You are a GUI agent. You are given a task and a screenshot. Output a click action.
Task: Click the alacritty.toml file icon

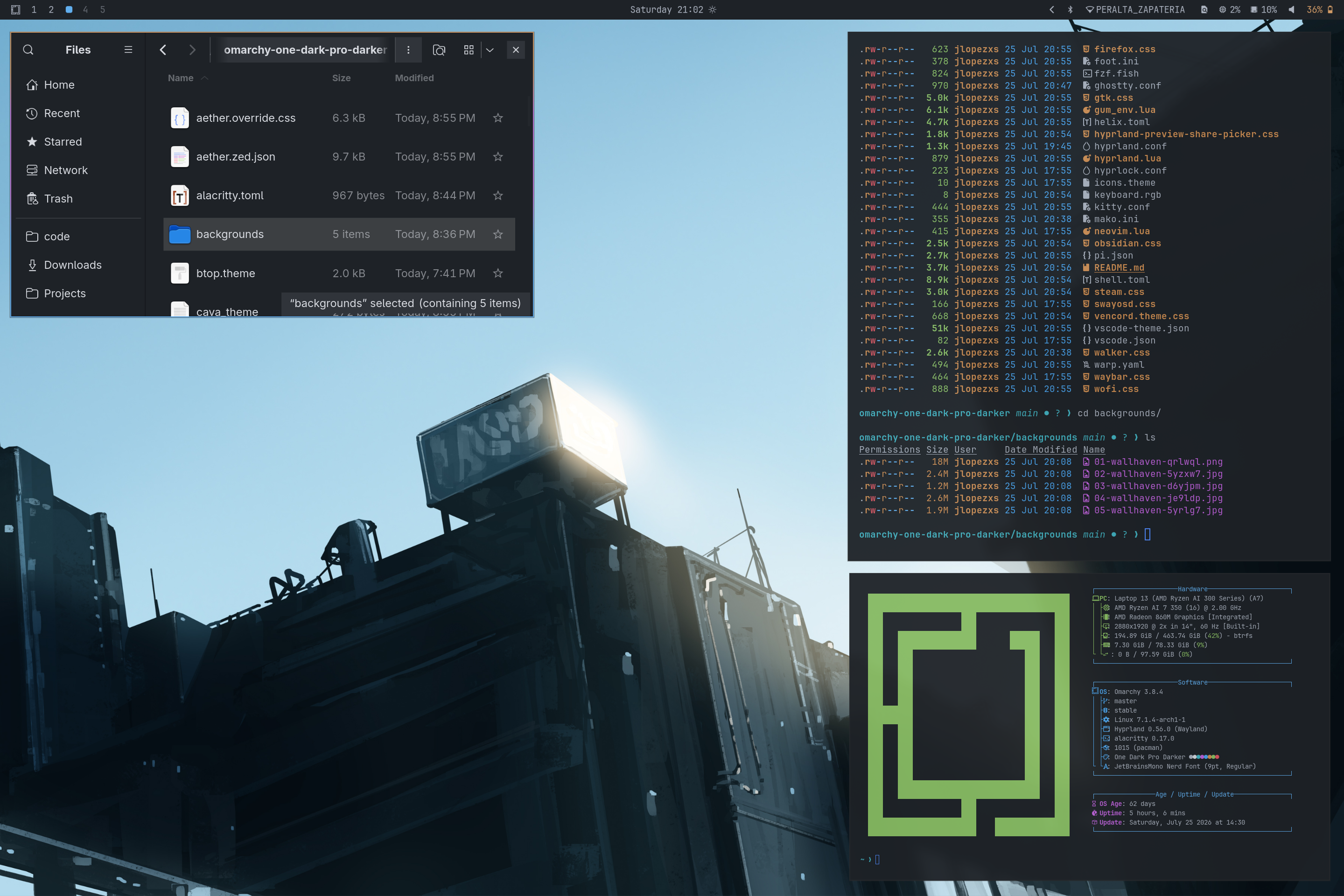tap(179, 196)
